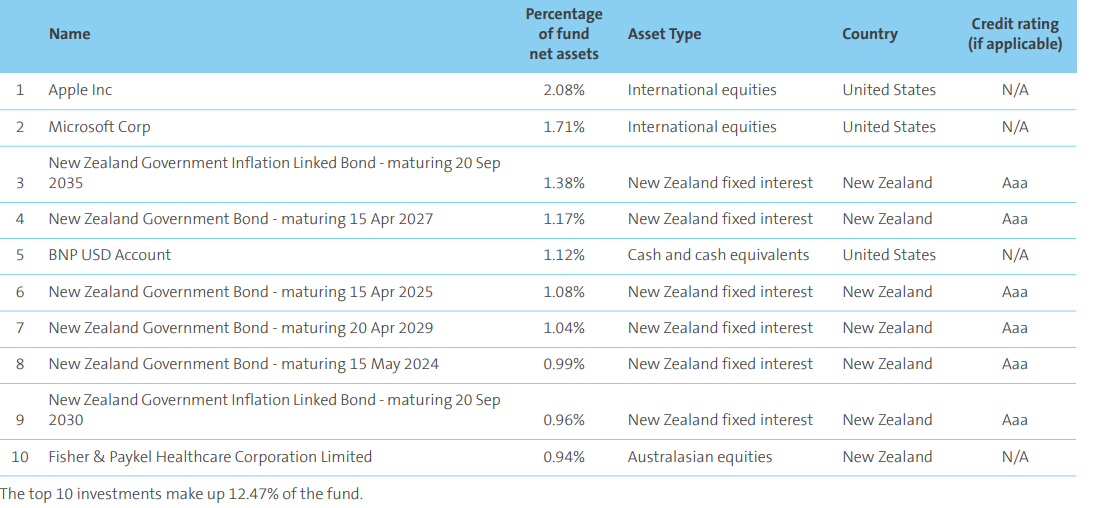Screen dimensions: 1094x508
Task: Click the Asset Type column header
Action: pos(664,34)
